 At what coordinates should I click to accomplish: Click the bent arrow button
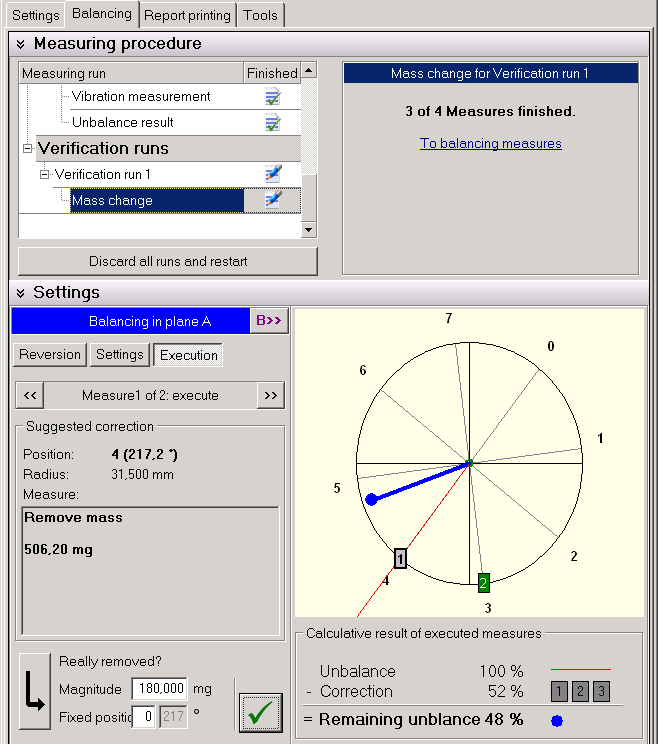35,691
